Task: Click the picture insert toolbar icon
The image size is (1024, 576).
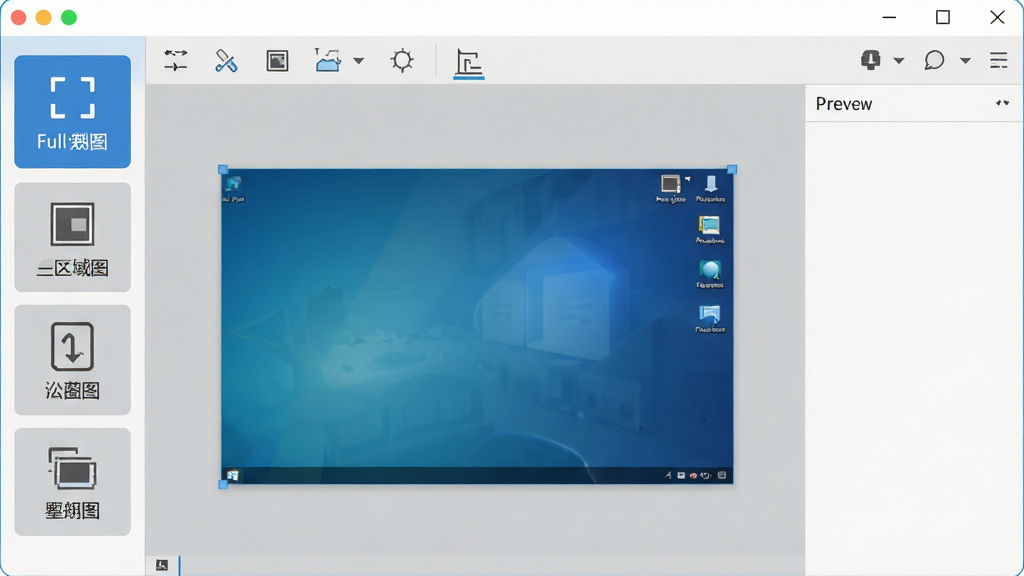Action: click(328, 61)
